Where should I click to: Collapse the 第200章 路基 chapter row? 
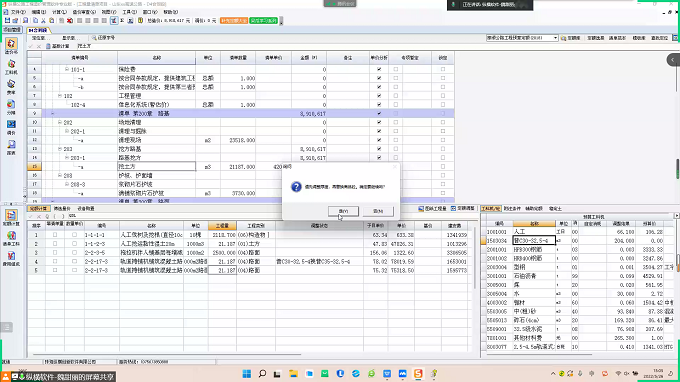click(53, 114)
